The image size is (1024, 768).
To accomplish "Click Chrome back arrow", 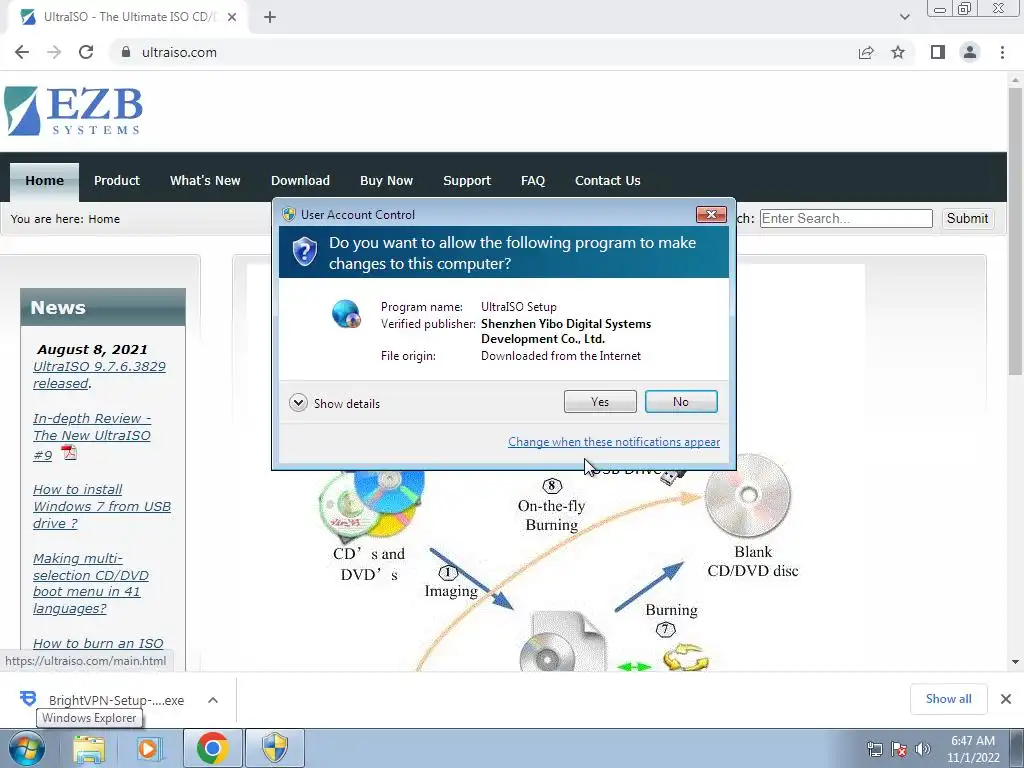I will pyautogui.click(x=22, y=52).
